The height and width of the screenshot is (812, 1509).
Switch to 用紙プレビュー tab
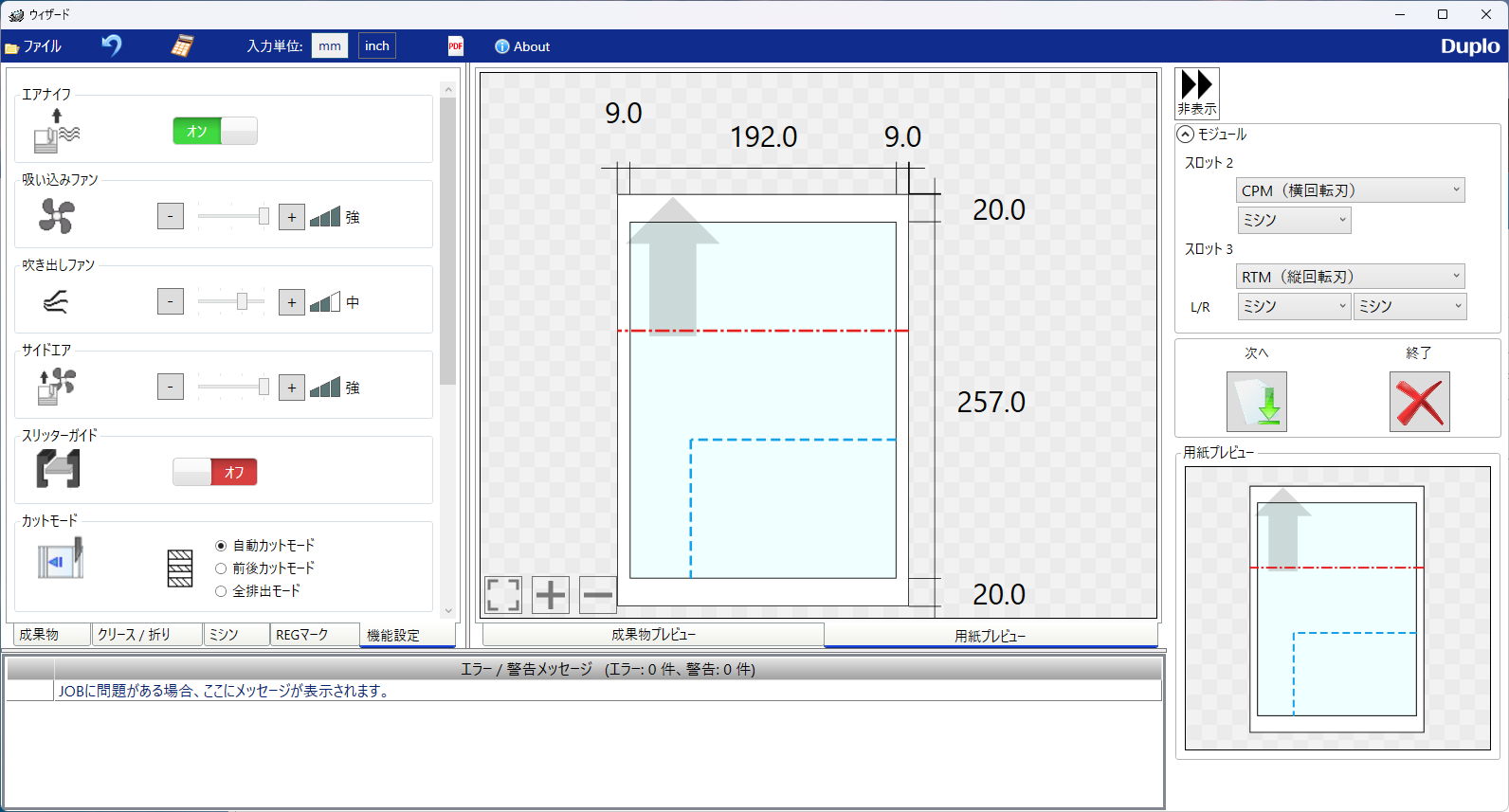click(x=991, y=636)
